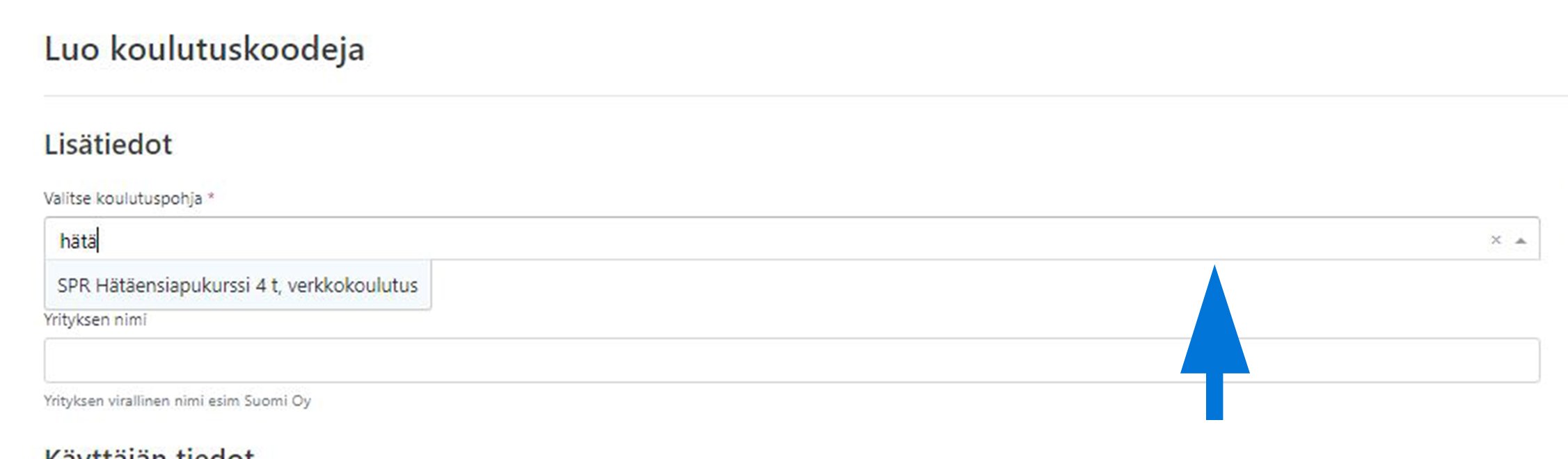Click the Valitse koulutuspohja field label
Image resolution: width=1568 pixels, height=459 pixels.
click(x=122, y=199)
